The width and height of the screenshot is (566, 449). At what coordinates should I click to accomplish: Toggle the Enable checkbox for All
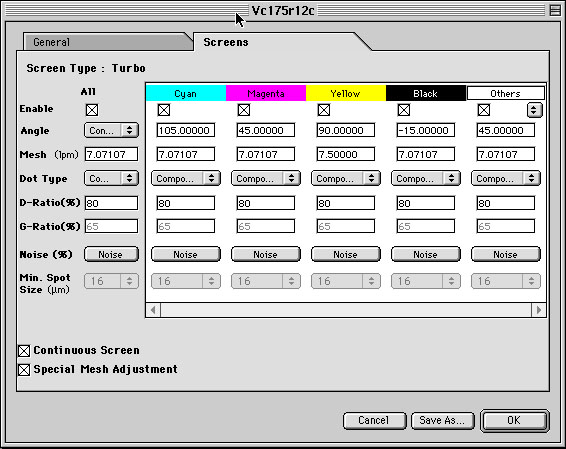(x=92, y=110)
